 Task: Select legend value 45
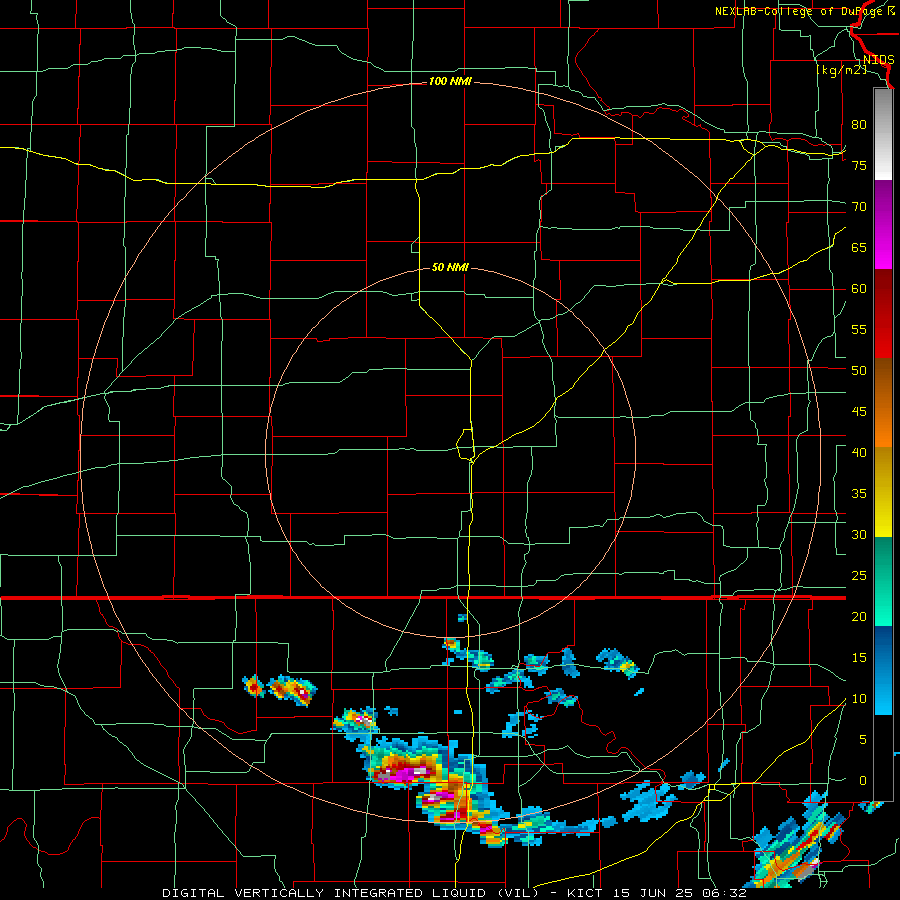tap(859, 412)
